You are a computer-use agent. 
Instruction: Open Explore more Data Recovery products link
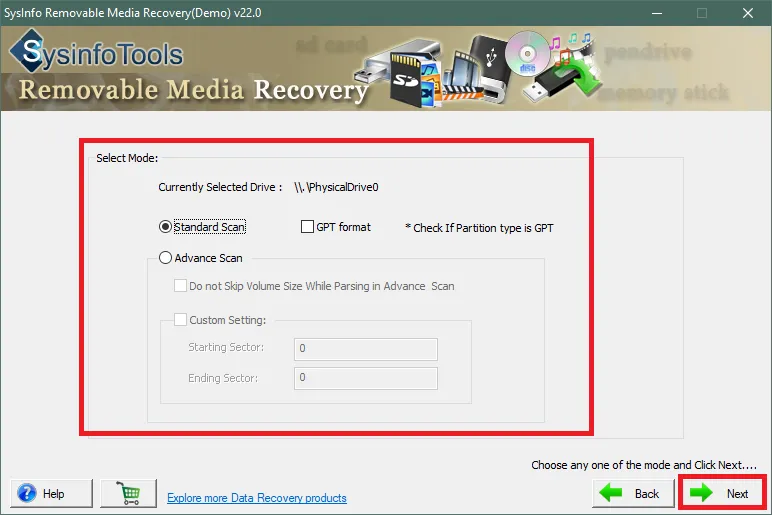coord(257,498)
